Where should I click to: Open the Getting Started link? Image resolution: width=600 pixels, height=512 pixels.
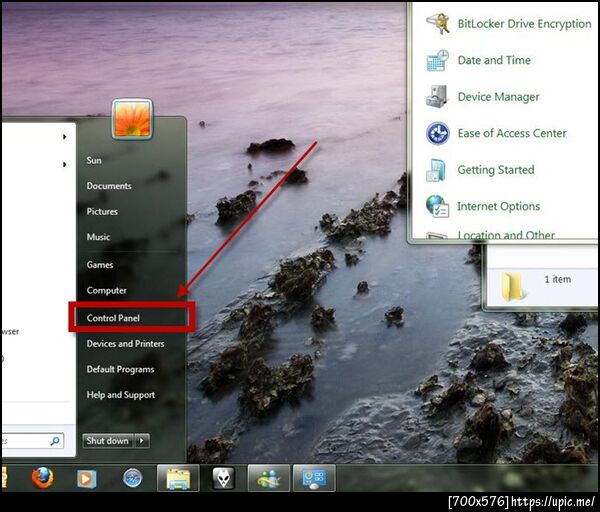496,170
